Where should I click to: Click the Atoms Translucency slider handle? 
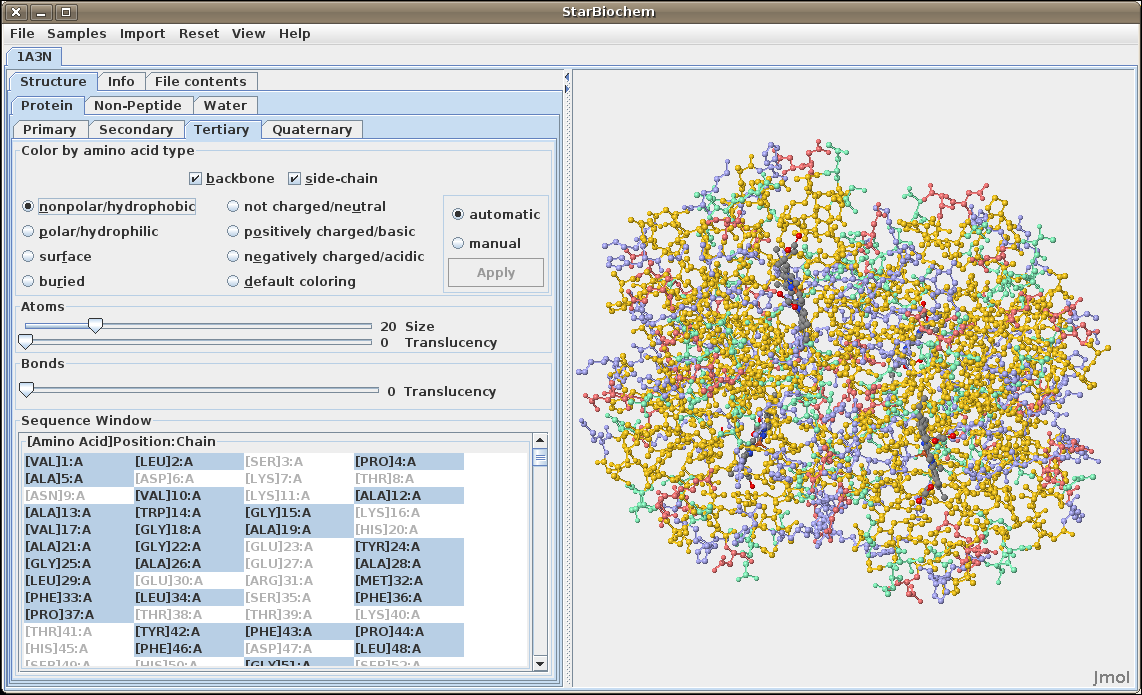[x=26, y=342]
